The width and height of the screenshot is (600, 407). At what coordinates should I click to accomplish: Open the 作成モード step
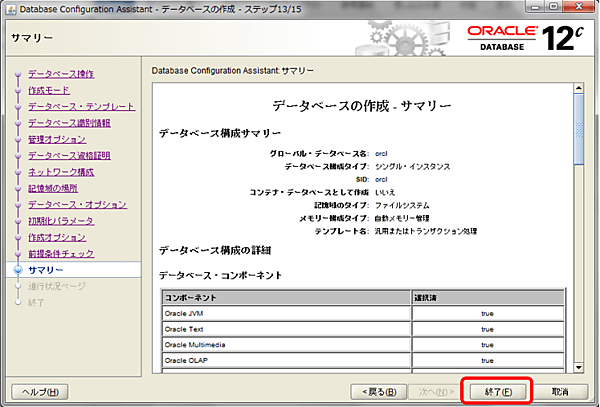(50, 90)
